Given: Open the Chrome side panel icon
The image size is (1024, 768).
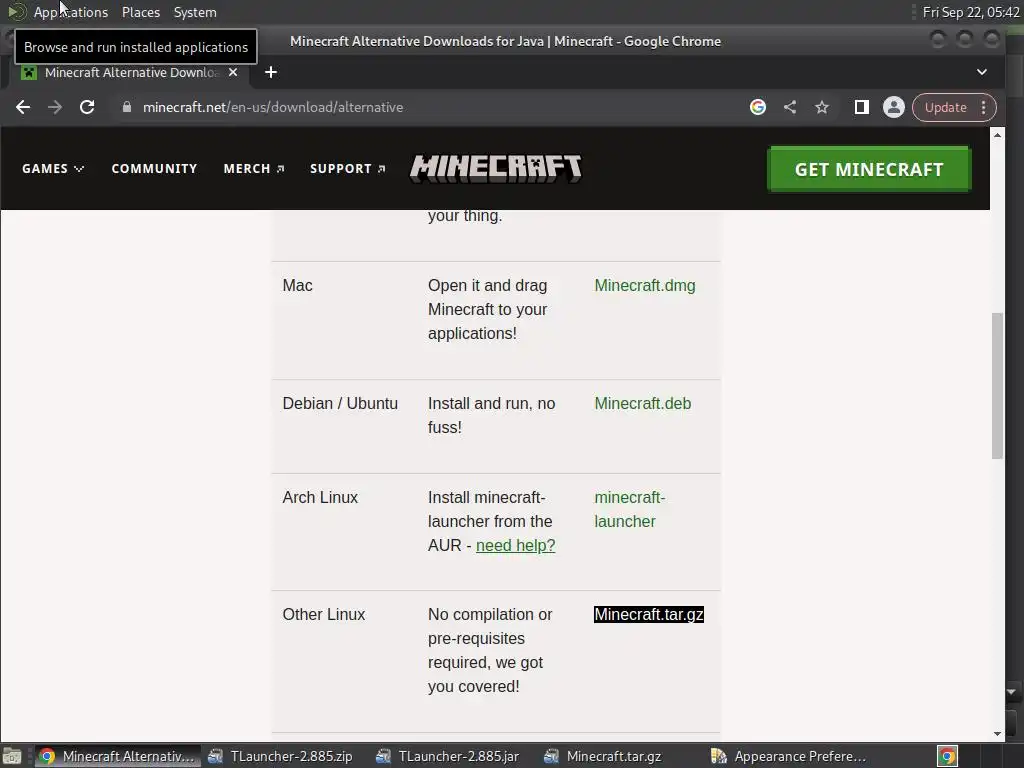Looking at the screenshot, I should [861, 107].
